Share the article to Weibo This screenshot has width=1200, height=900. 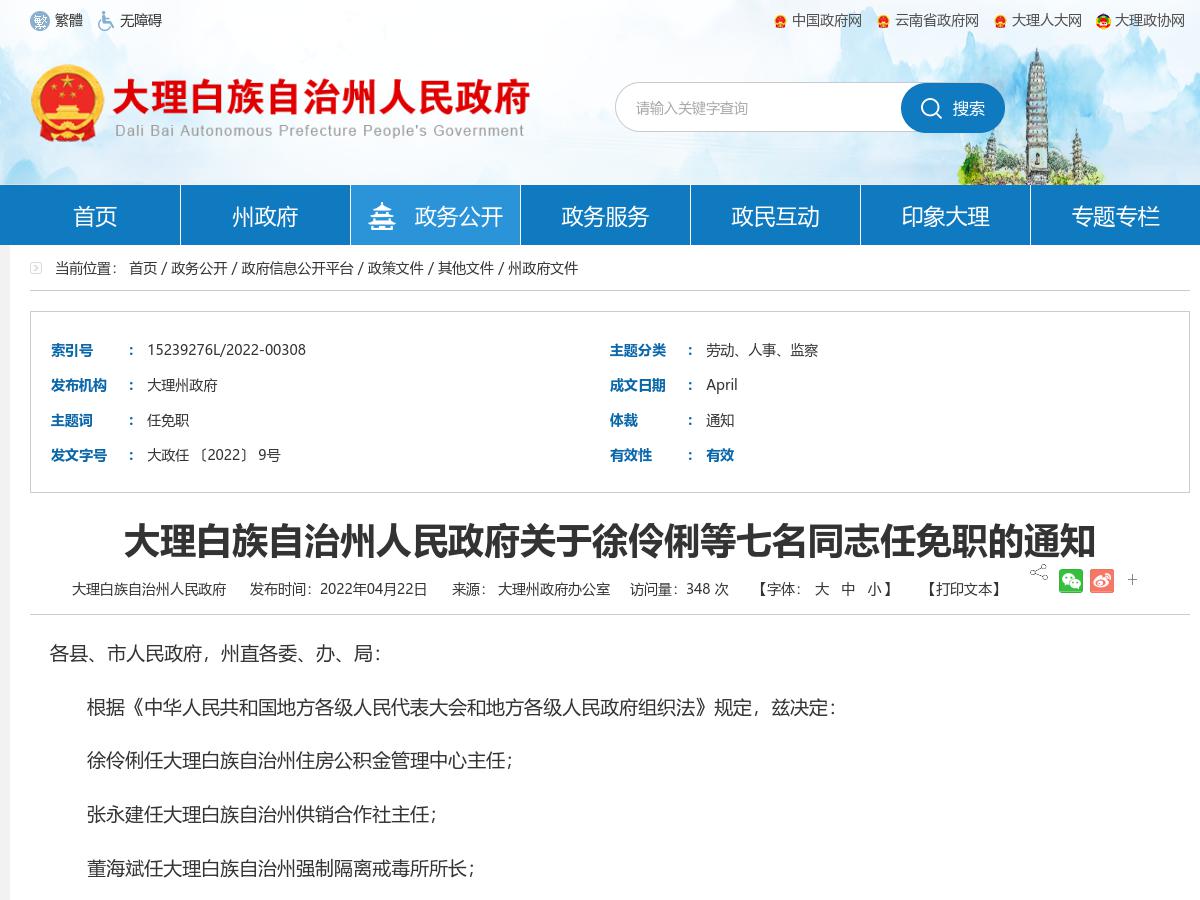point(1102,580)
